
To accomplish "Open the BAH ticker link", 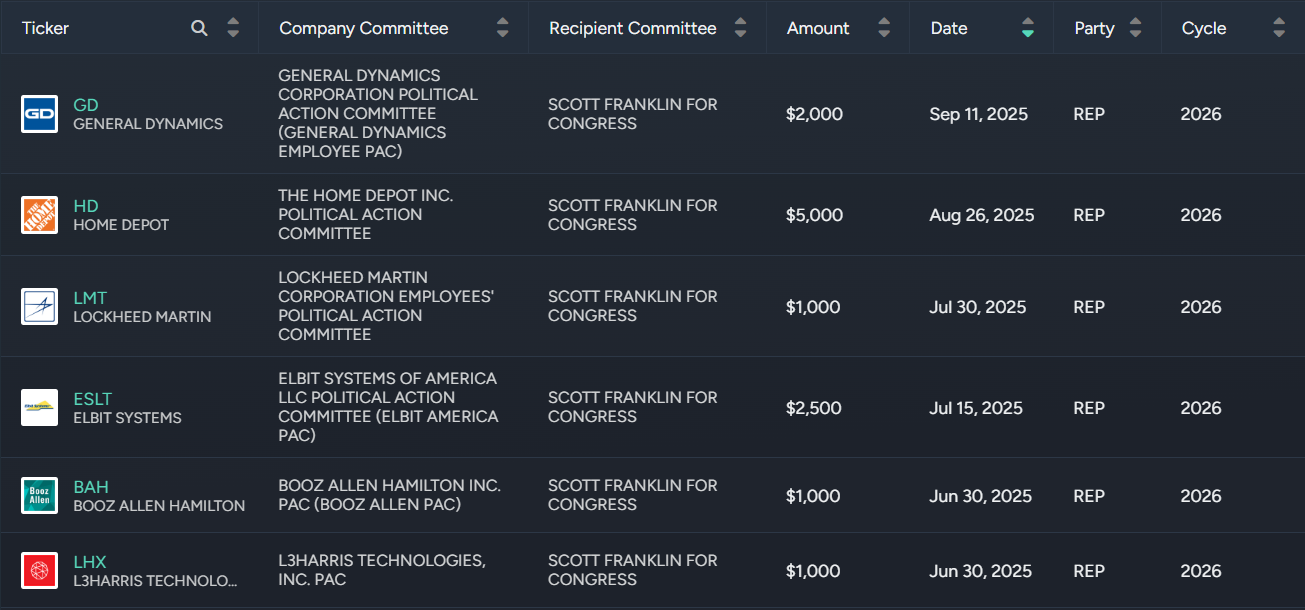I will coord(91,487).
